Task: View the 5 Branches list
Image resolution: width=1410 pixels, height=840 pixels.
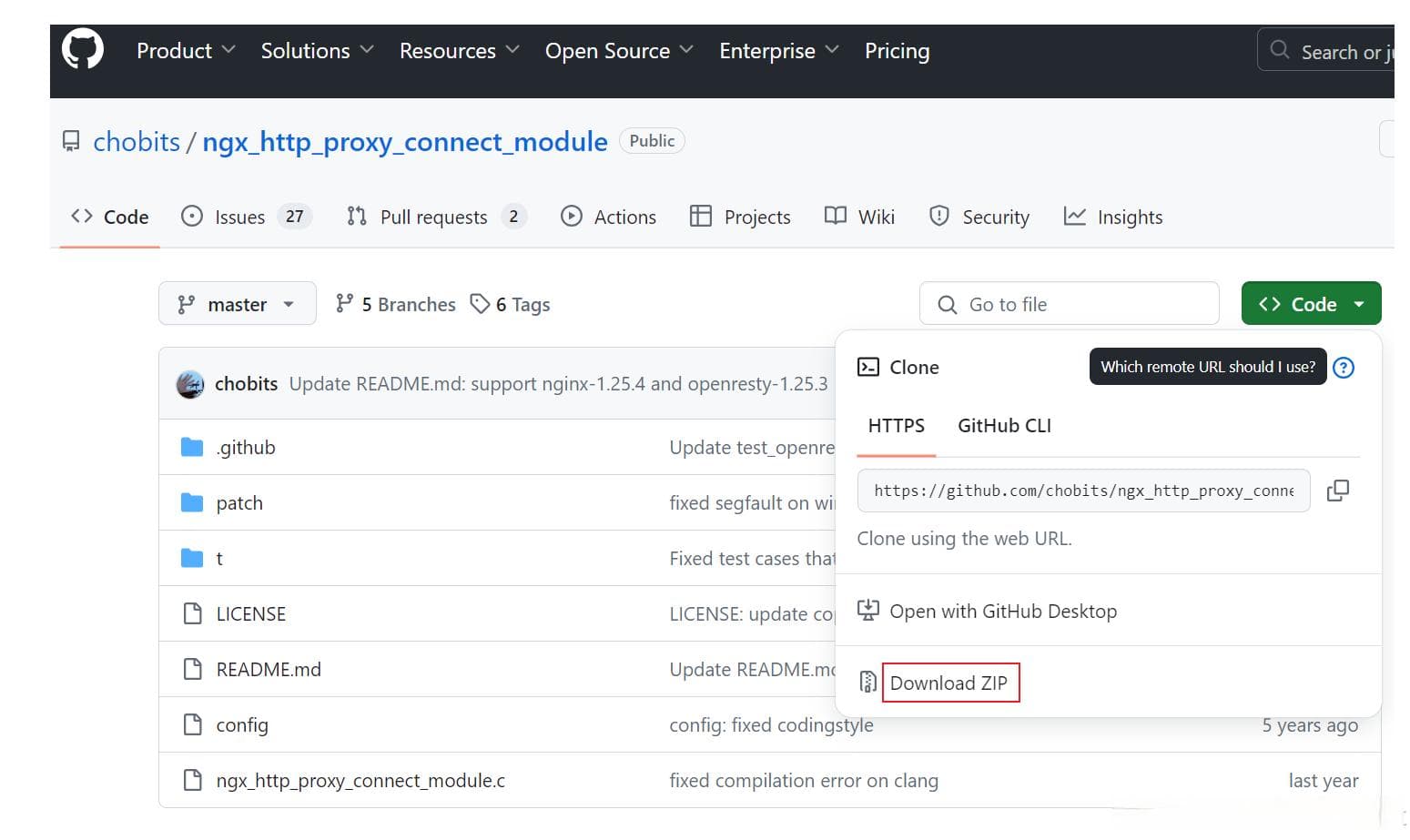Action: 396,304
